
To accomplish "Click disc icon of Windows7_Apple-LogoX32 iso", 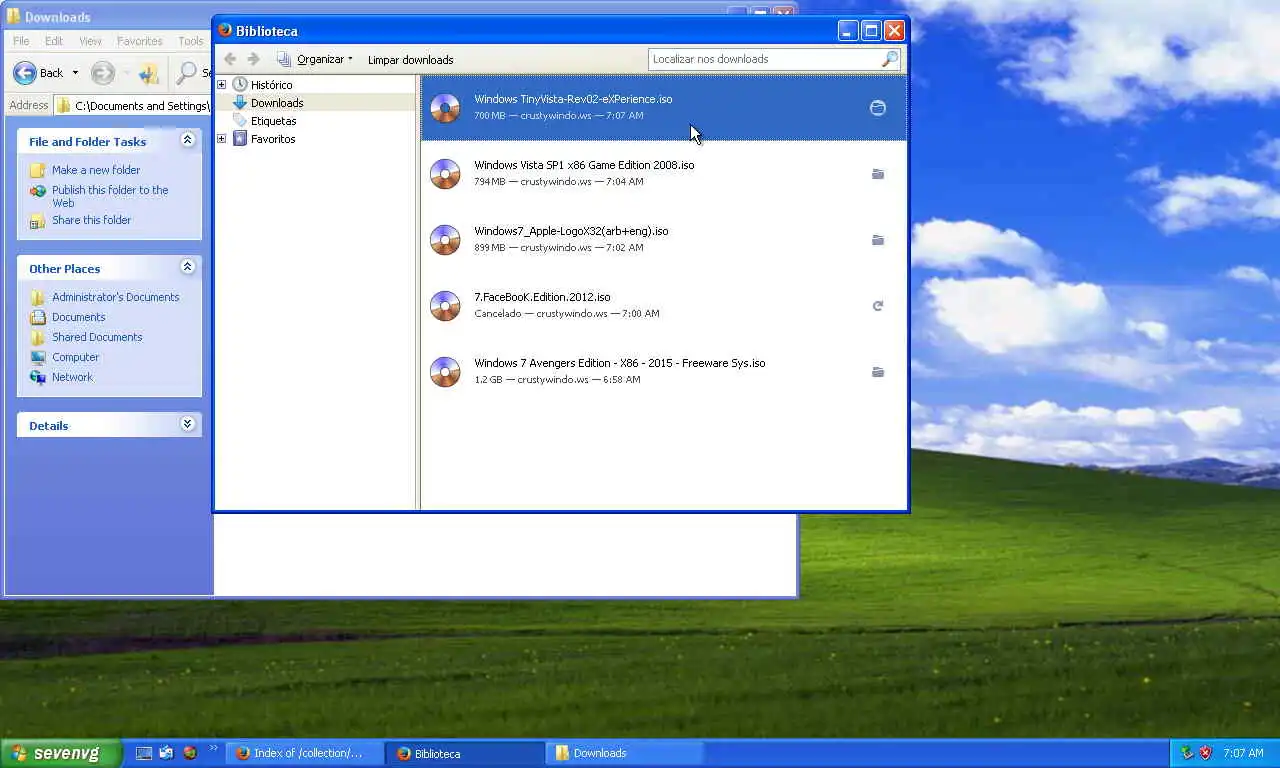I will tap(445, 240).
